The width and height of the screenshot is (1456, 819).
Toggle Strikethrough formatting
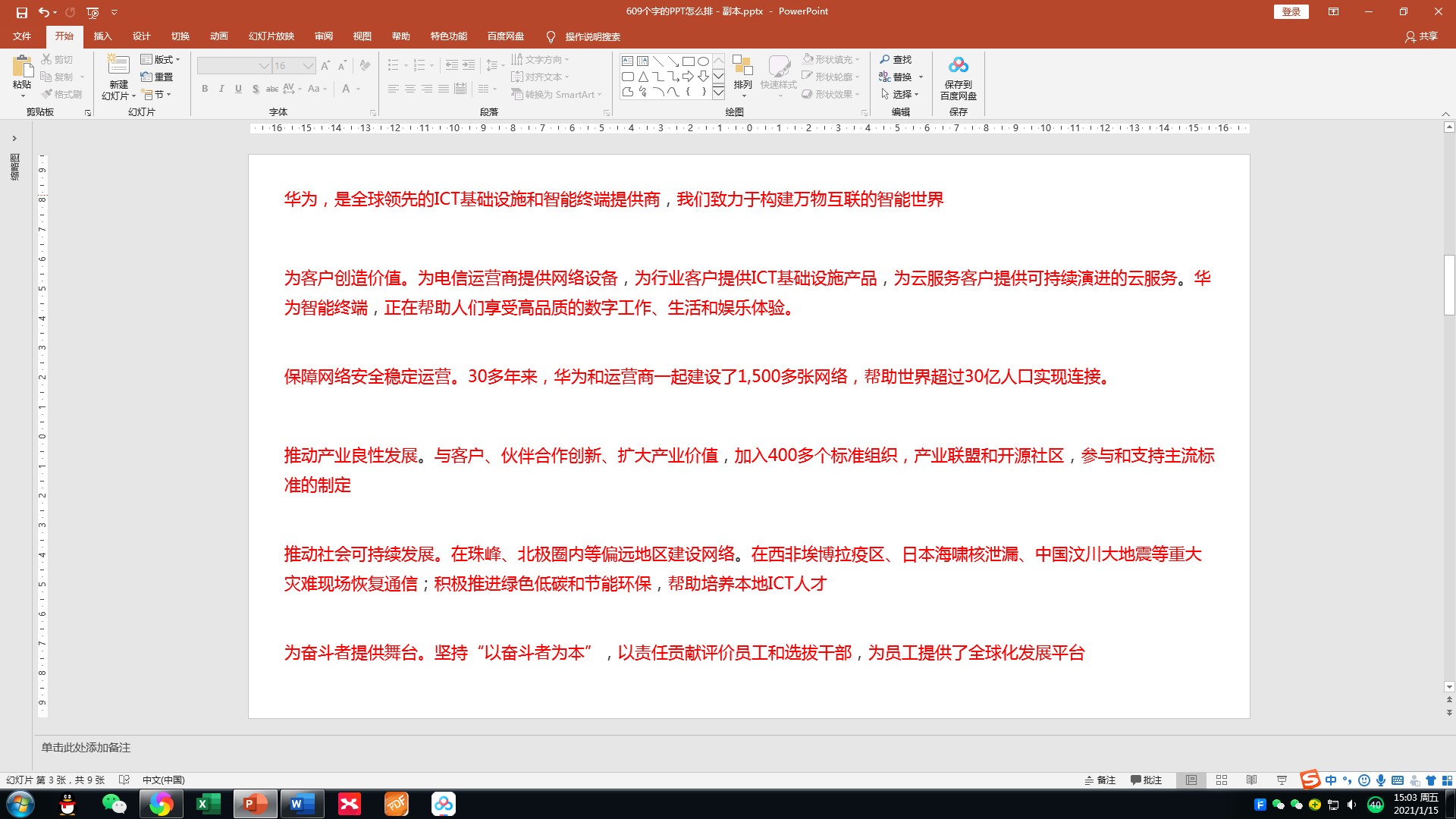click(x=272, y=89)
